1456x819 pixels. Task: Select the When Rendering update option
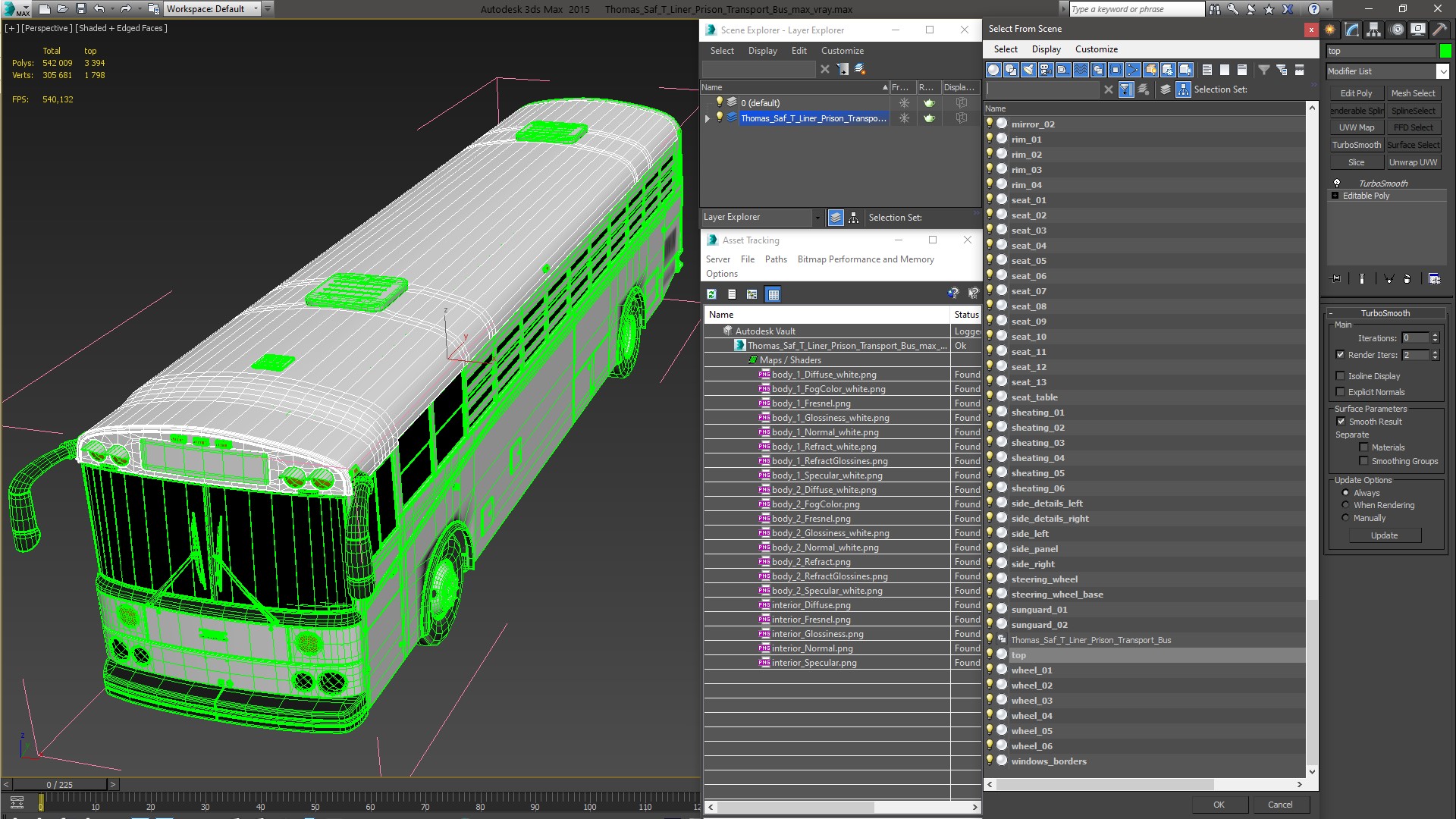(x=1345, y=505)
